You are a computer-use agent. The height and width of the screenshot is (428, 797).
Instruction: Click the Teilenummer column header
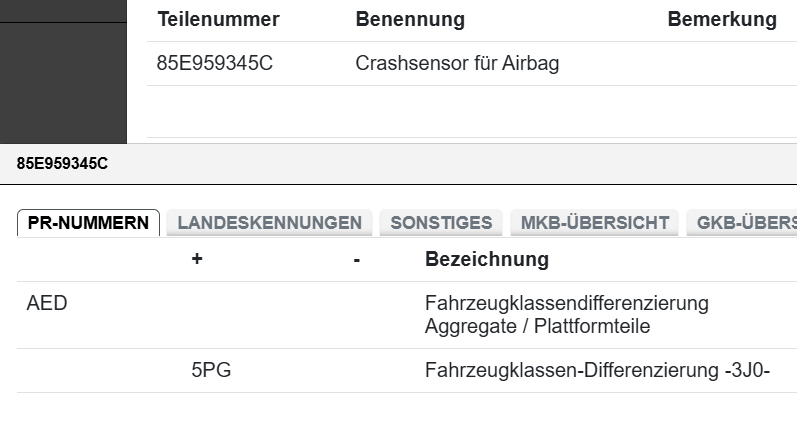click(218, 20)
